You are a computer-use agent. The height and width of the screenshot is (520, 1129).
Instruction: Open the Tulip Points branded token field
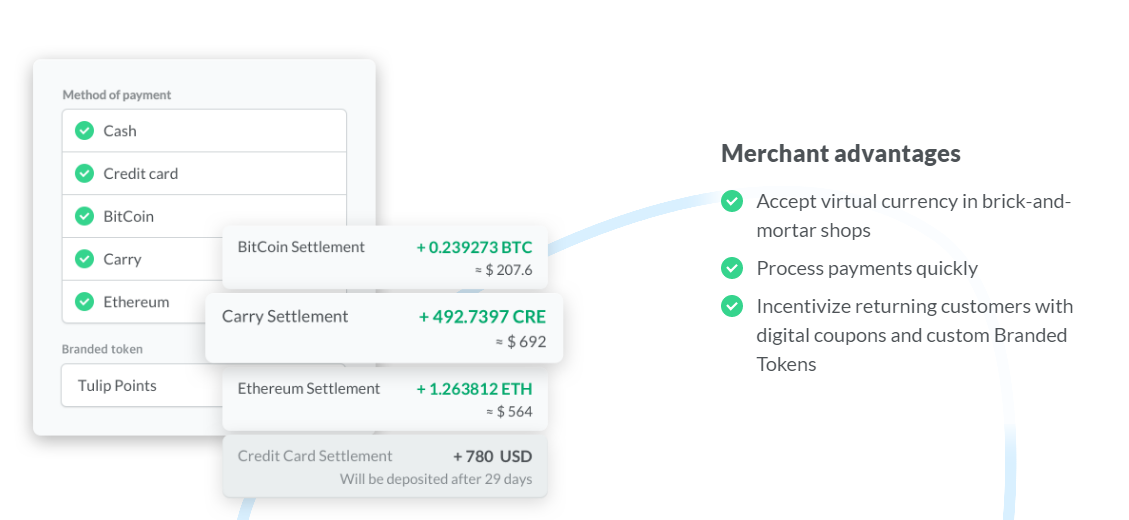coord(140,386)
